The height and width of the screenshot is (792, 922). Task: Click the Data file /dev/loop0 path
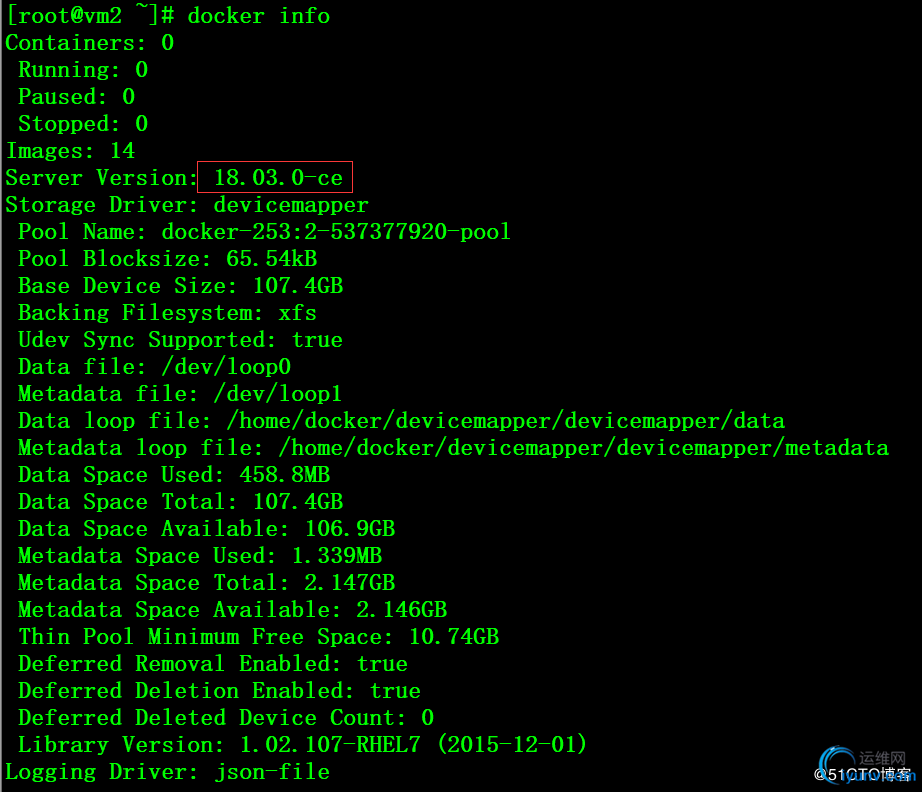click(x=226, y=367)
